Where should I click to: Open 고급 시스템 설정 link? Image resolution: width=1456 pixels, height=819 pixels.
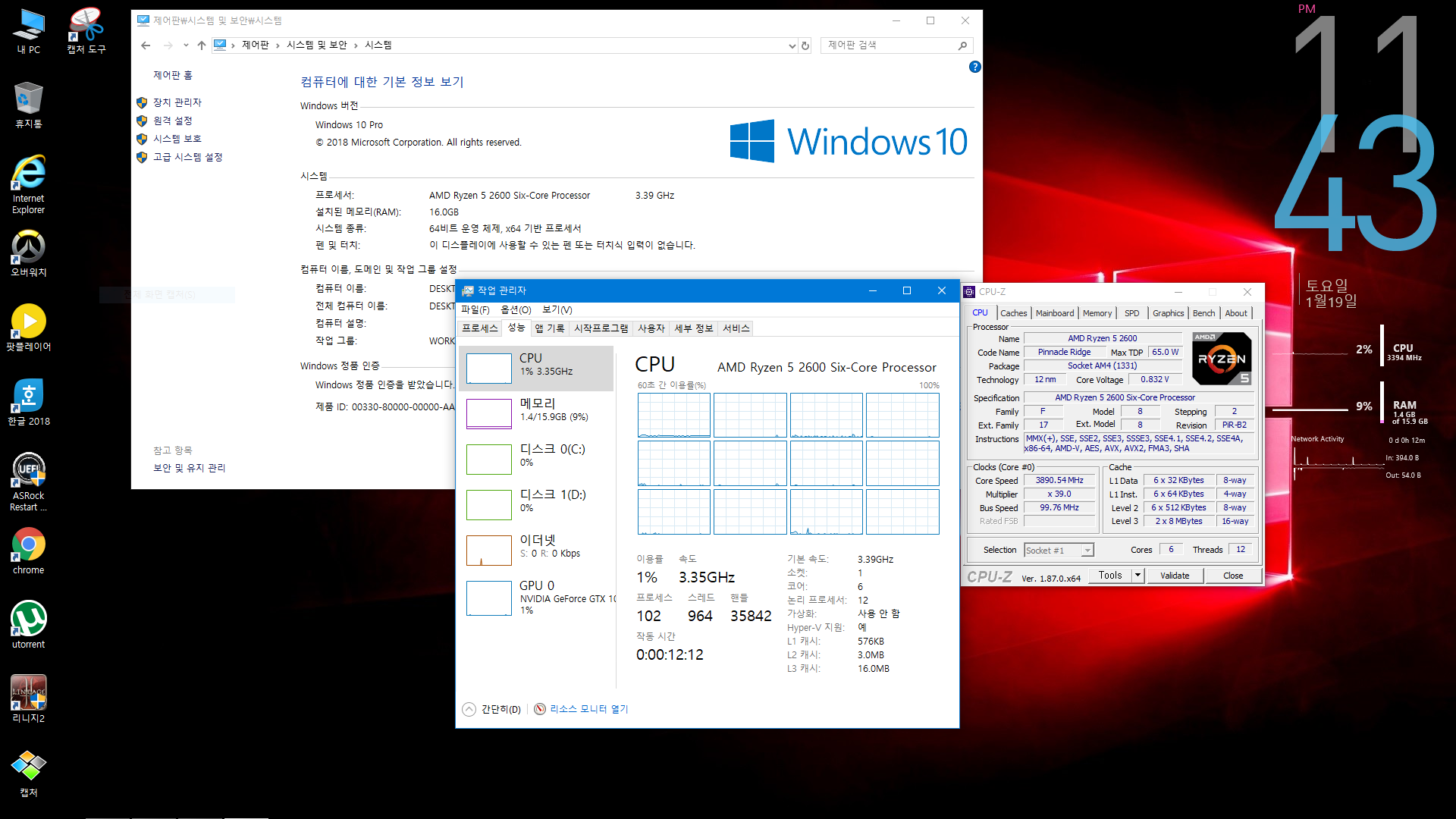pyautogui.click(x=188, y=157)
